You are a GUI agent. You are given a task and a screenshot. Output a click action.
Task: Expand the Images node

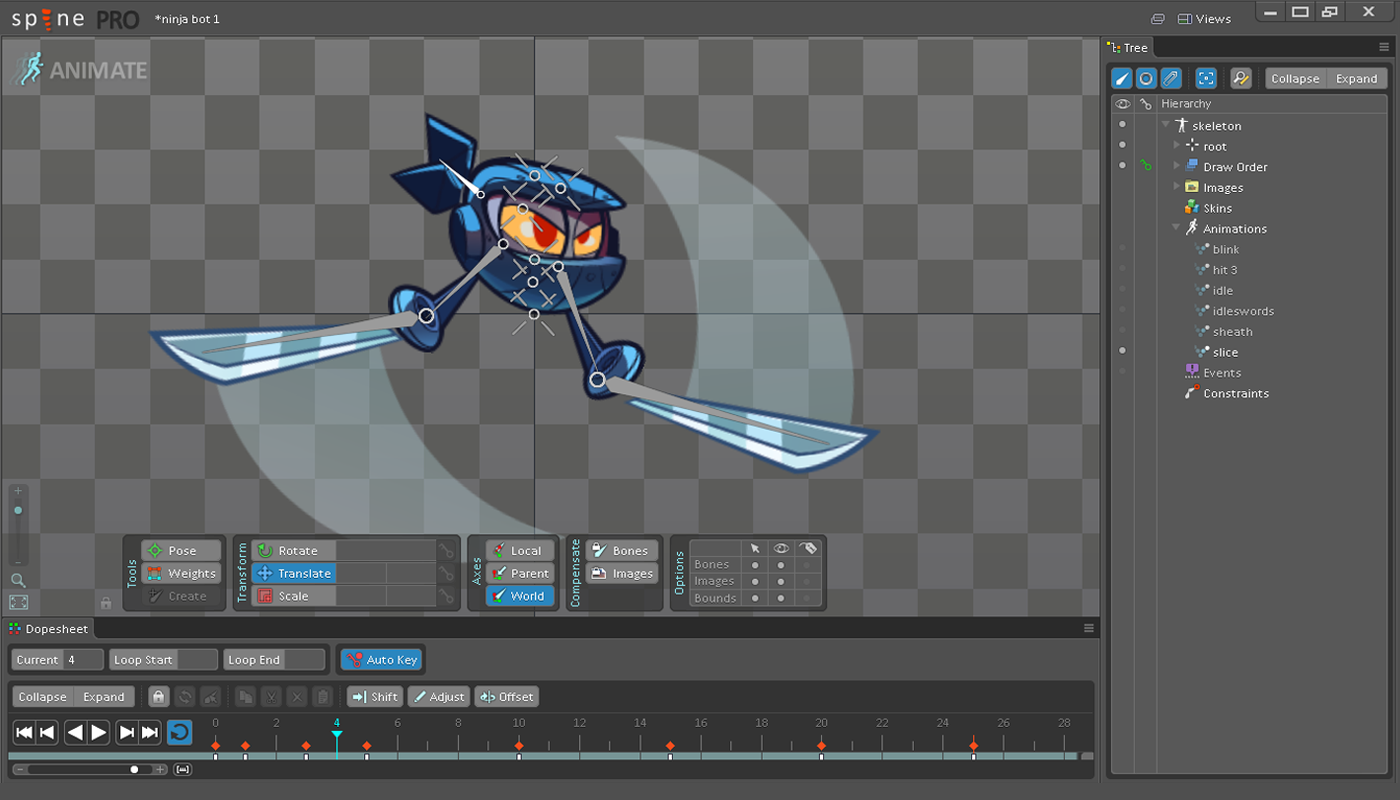(x=1177, y=187)
